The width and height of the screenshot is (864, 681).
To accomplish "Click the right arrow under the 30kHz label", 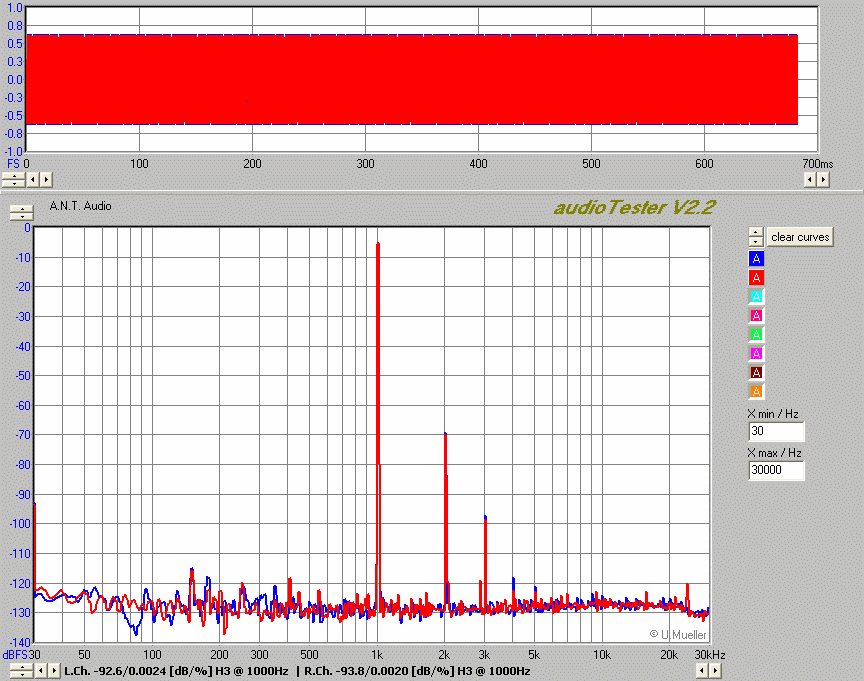I will 715,671.
